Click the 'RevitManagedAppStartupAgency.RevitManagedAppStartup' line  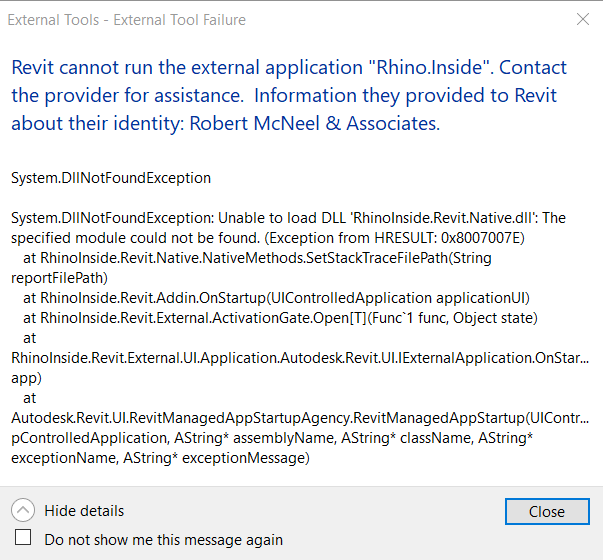pos(300,418)
